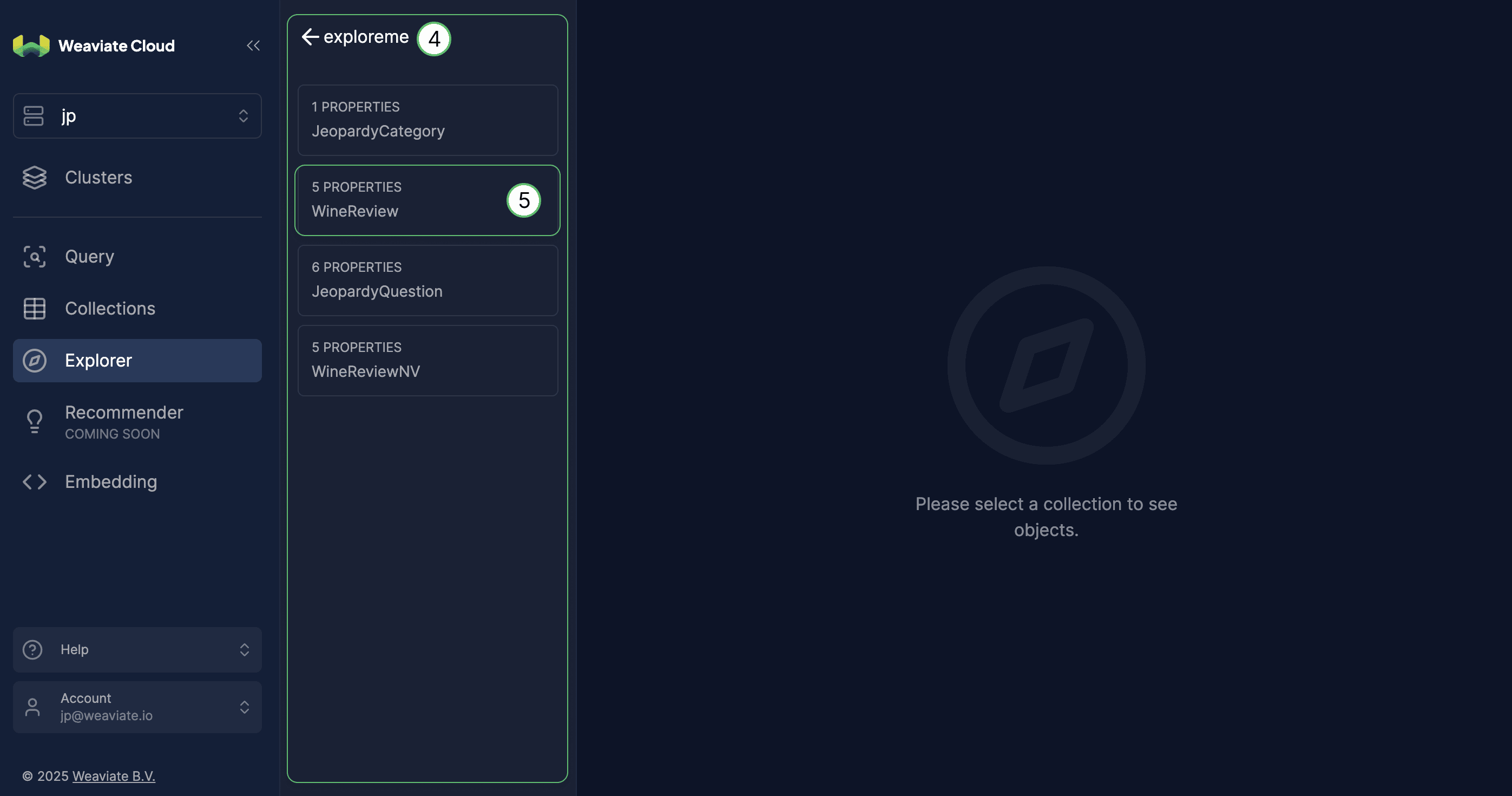Screen dimensions: 1512x796
Task: Click the '1 PROPERTIES' label
Action: [356, 107]
